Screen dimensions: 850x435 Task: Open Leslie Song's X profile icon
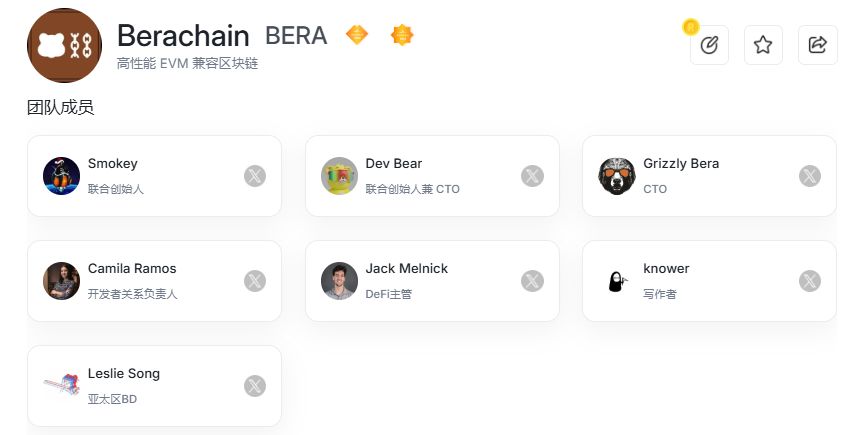coord(255,386)
